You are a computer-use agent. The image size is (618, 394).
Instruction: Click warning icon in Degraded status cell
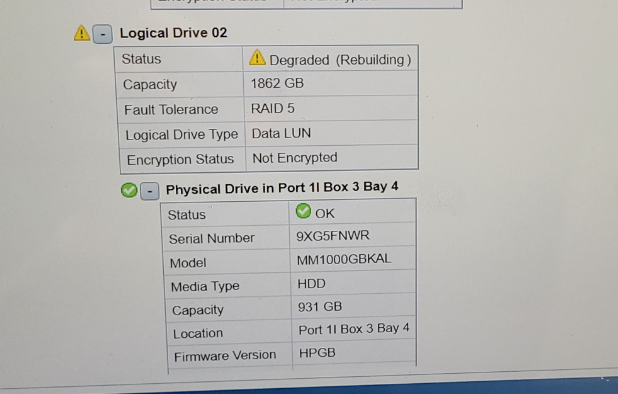click(257, 58)
